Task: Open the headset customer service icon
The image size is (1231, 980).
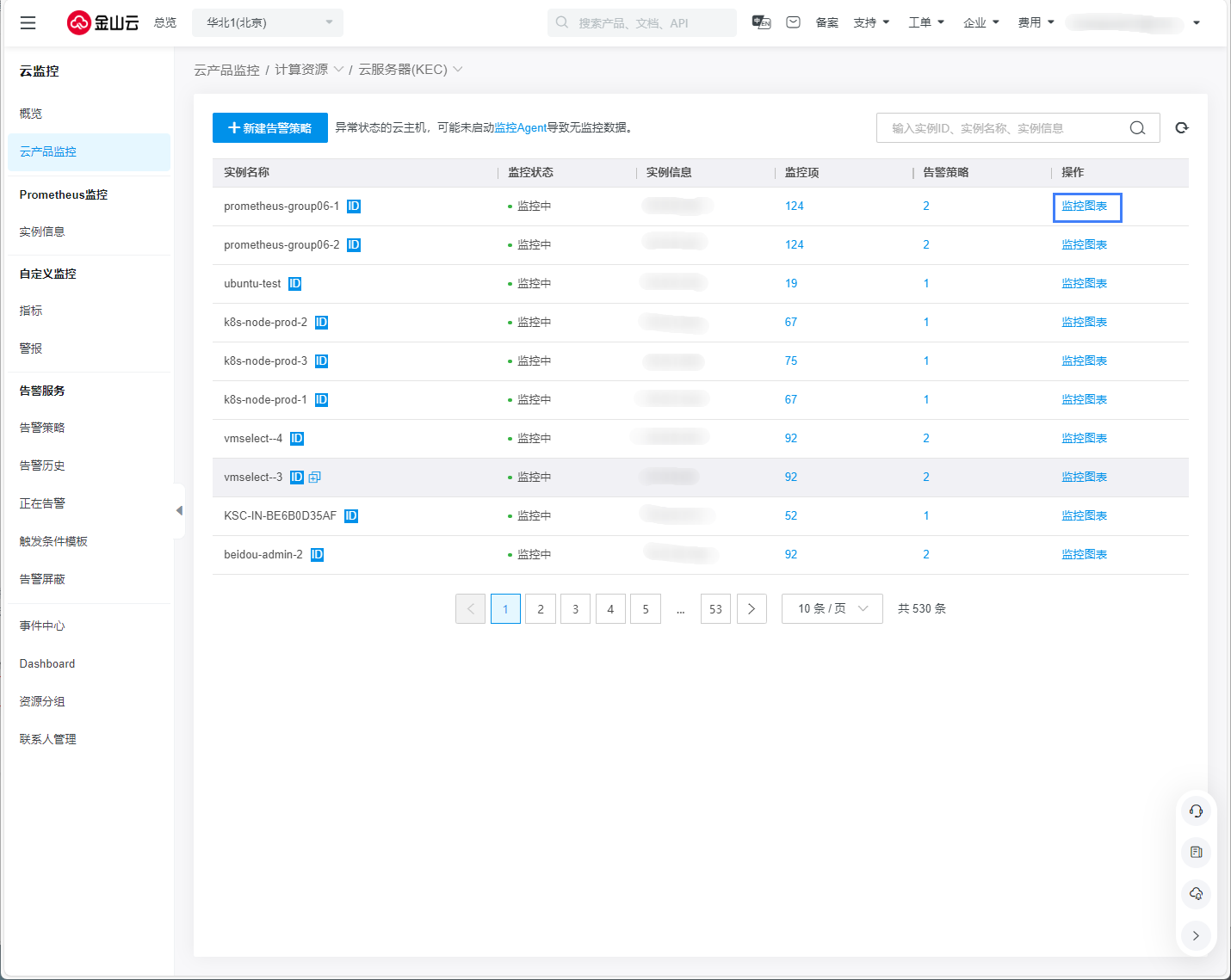Action: (x=1196, y=811)
